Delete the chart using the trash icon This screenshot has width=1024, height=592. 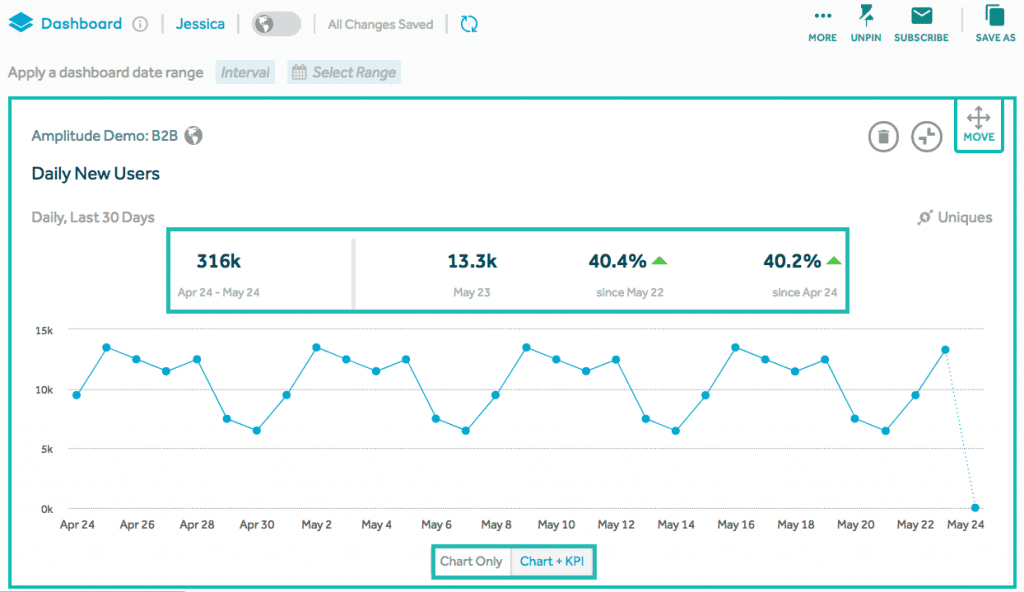pyautogui.click(x=882, y=136)
